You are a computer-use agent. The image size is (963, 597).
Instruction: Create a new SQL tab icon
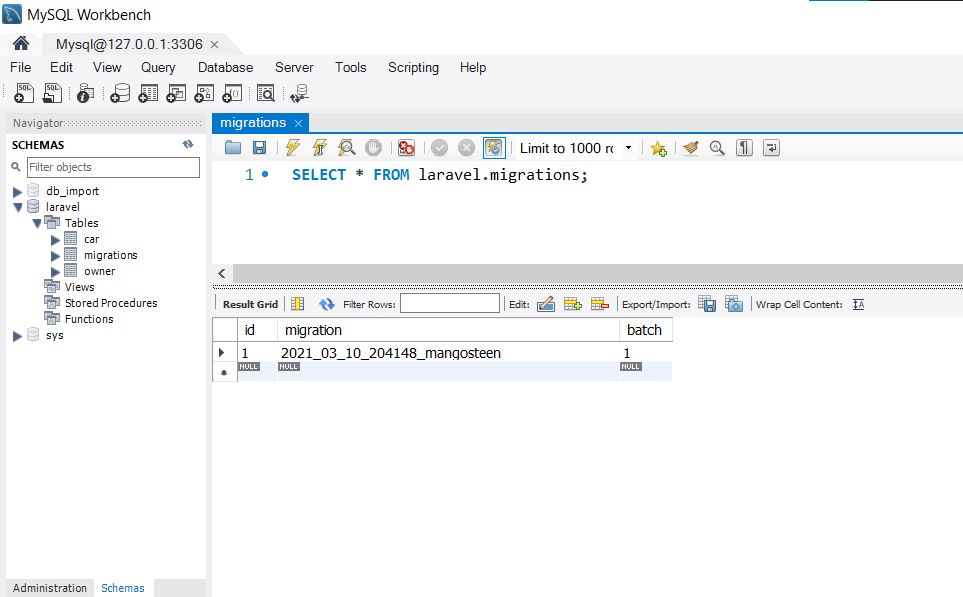24,93
